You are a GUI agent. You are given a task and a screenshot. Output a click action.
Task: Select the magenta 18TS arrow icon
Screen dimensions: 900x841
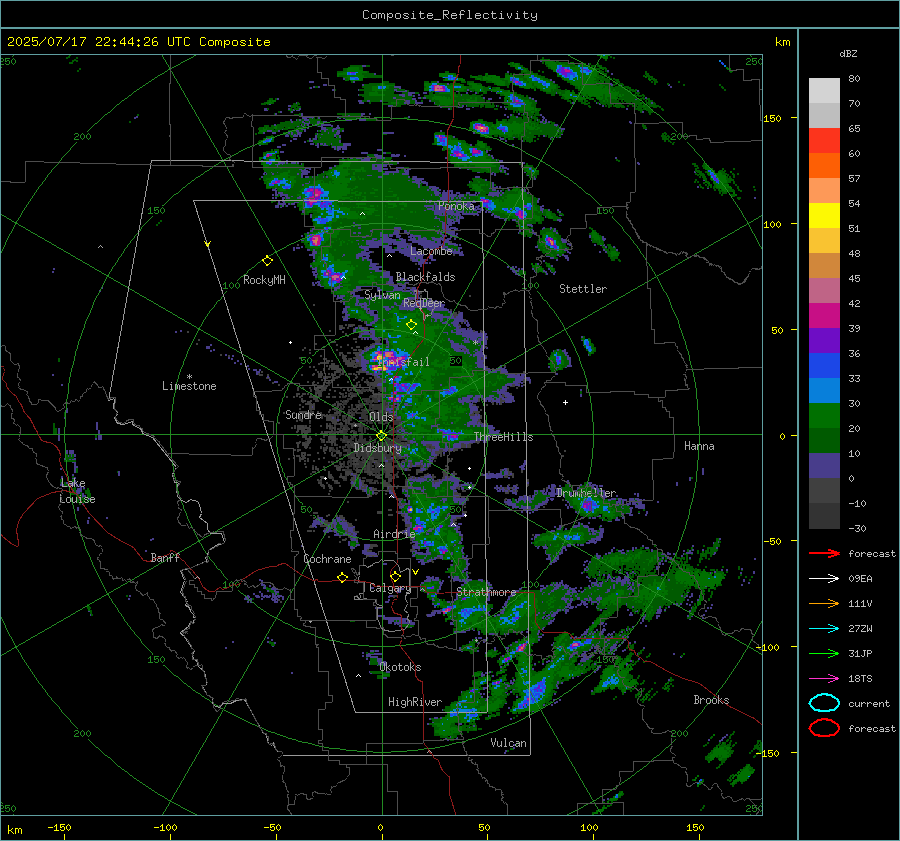[x=824, y=679]
